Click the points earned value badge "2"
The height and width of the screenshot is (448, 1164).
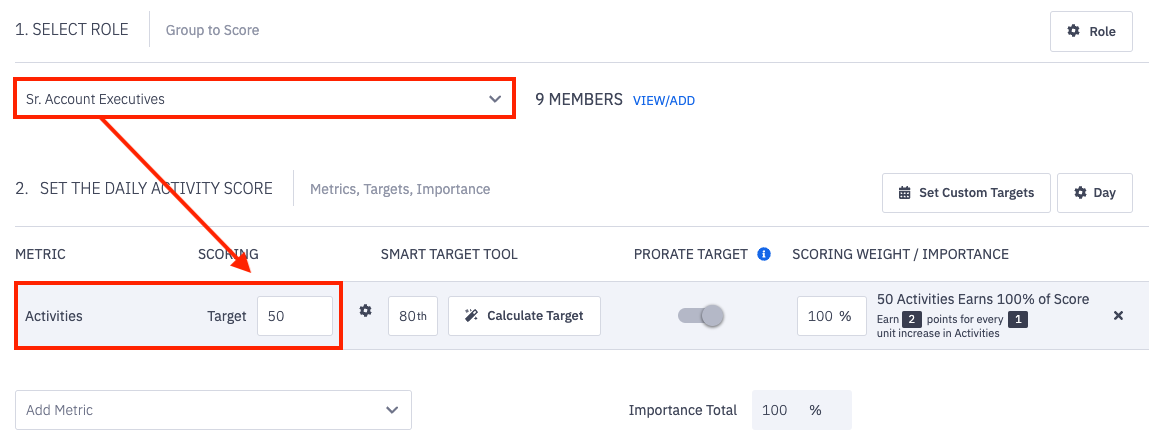[x=911, y=320]
